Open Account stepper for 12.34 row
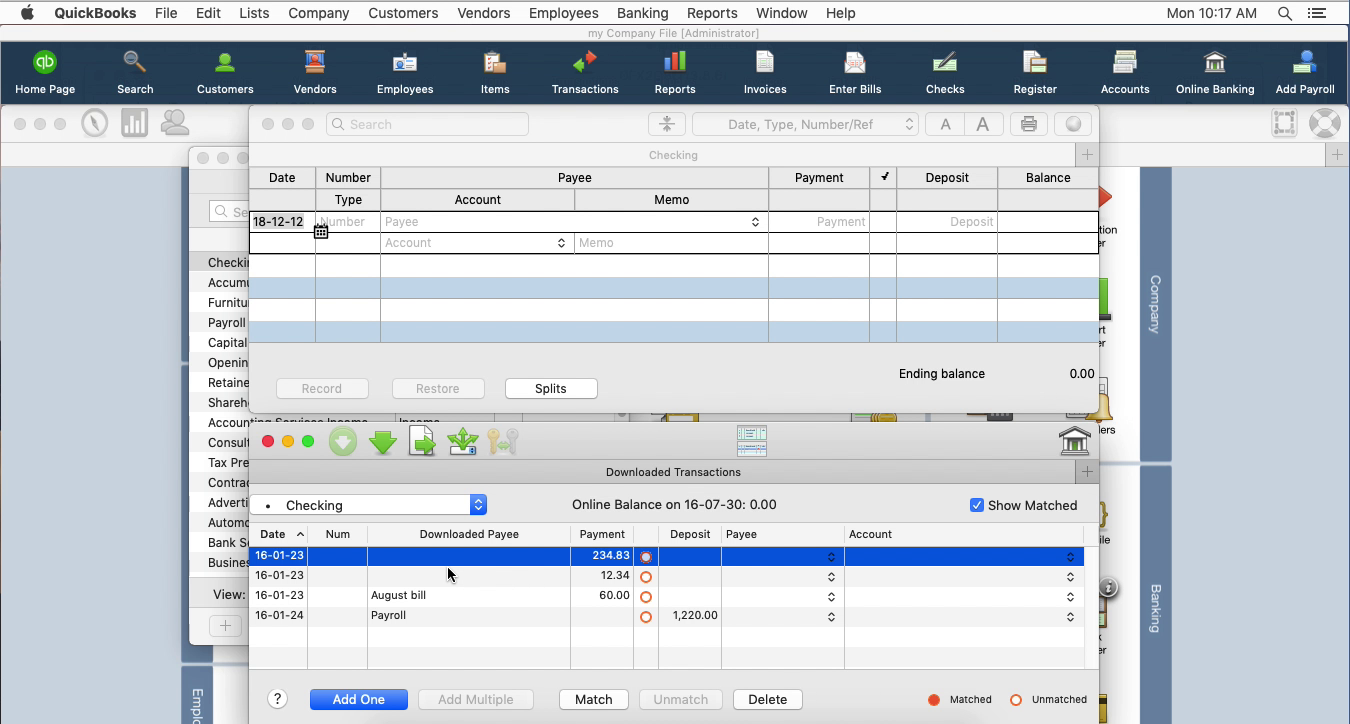The width and height of the screenshot is (1350, 724). coord(1070,577)
